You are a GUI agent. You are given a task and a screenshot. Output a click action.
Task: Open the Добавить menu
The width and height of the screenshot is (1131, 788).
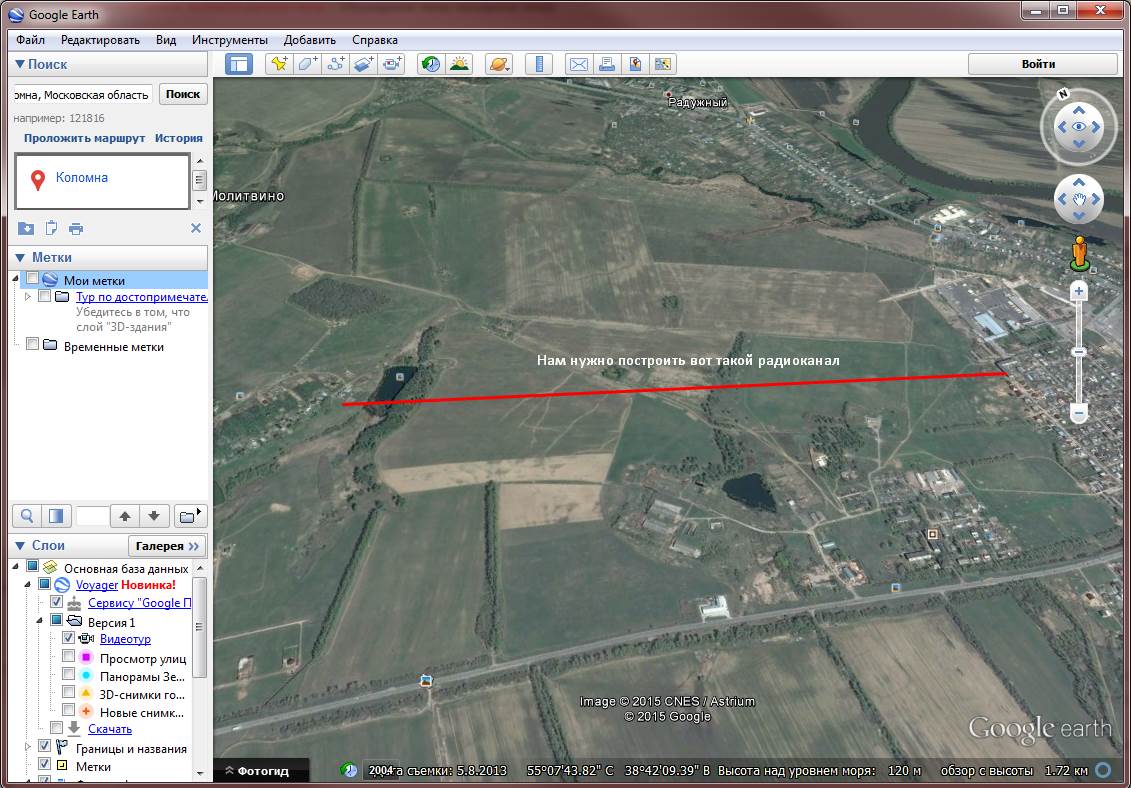click(309, 40)
